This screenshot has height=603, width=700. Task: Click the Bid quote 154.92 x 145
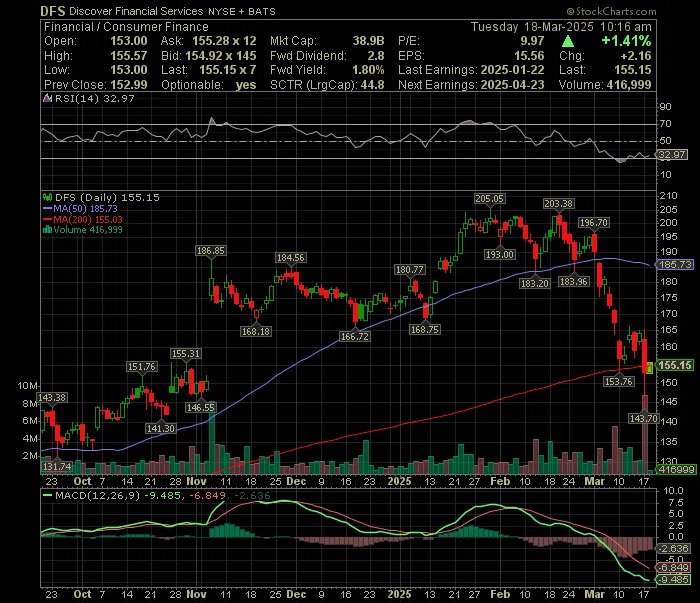(221, 55)
